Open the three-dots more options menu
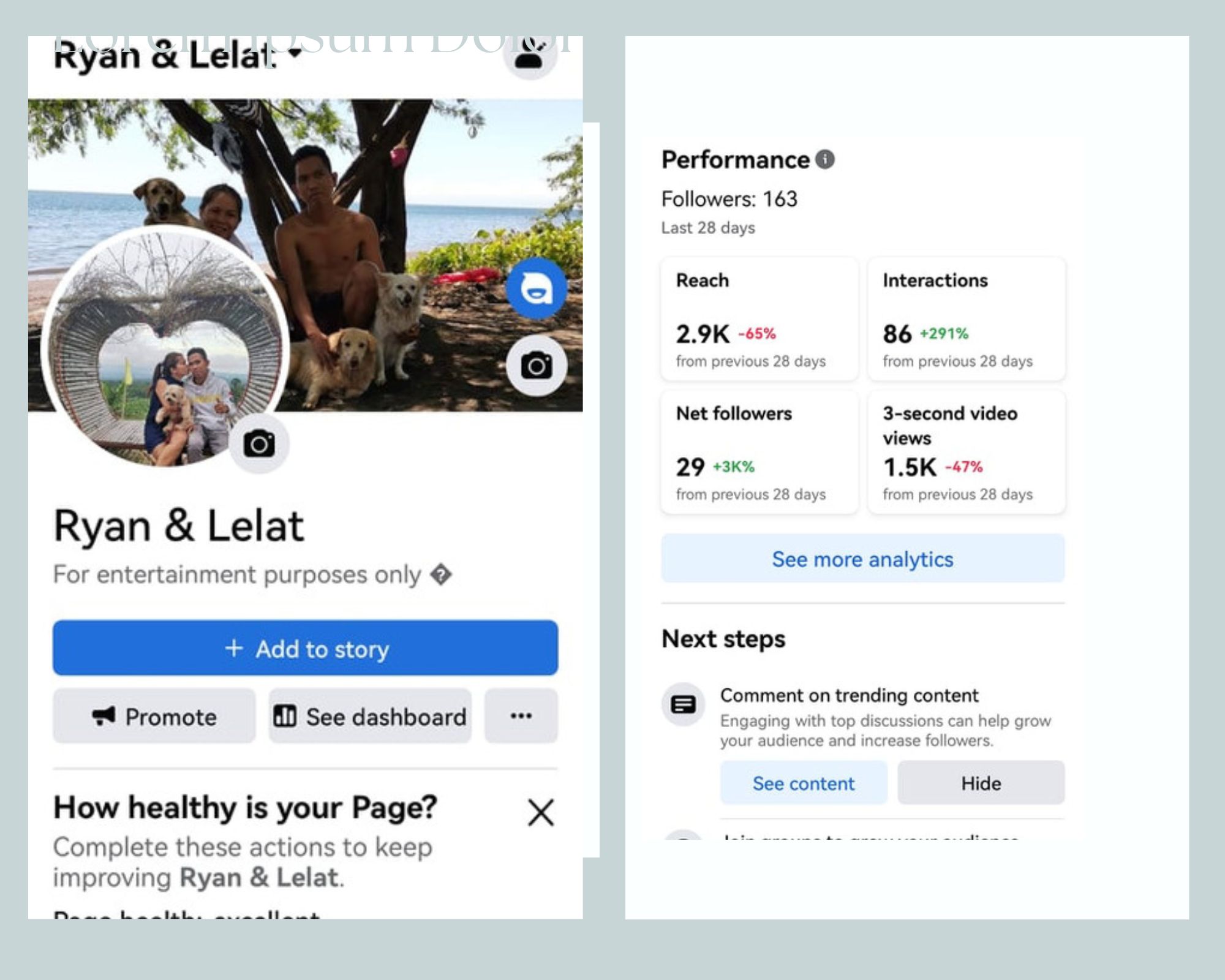 click(x=521, y=715)
